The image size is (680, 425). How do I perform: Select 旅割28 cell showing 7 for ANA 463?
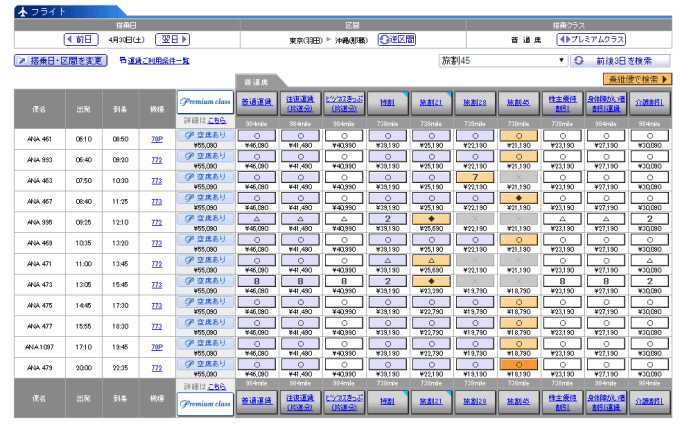pyautogui.click(x=475, y=177)
